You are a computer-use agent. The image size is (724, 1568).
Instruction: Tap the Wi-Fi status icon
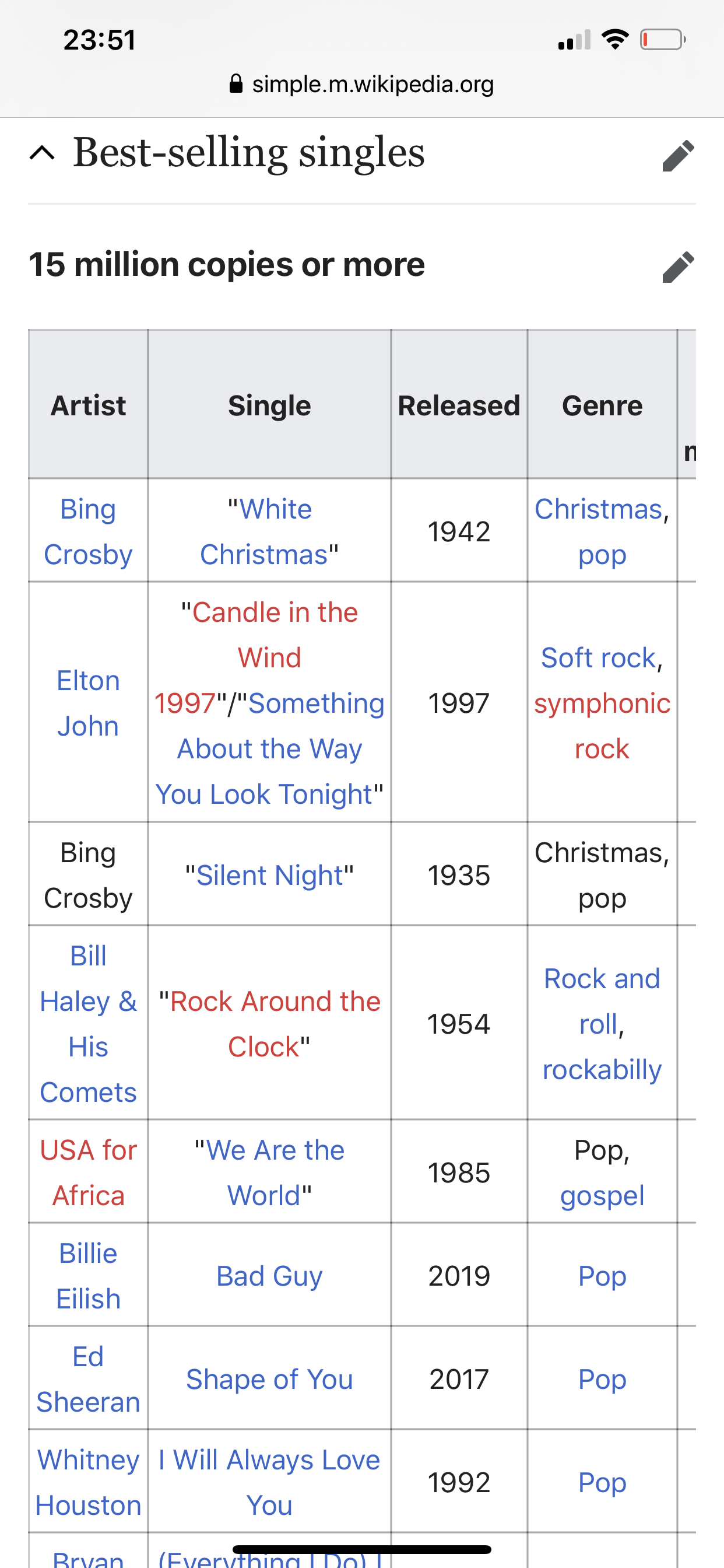point(614,40)
